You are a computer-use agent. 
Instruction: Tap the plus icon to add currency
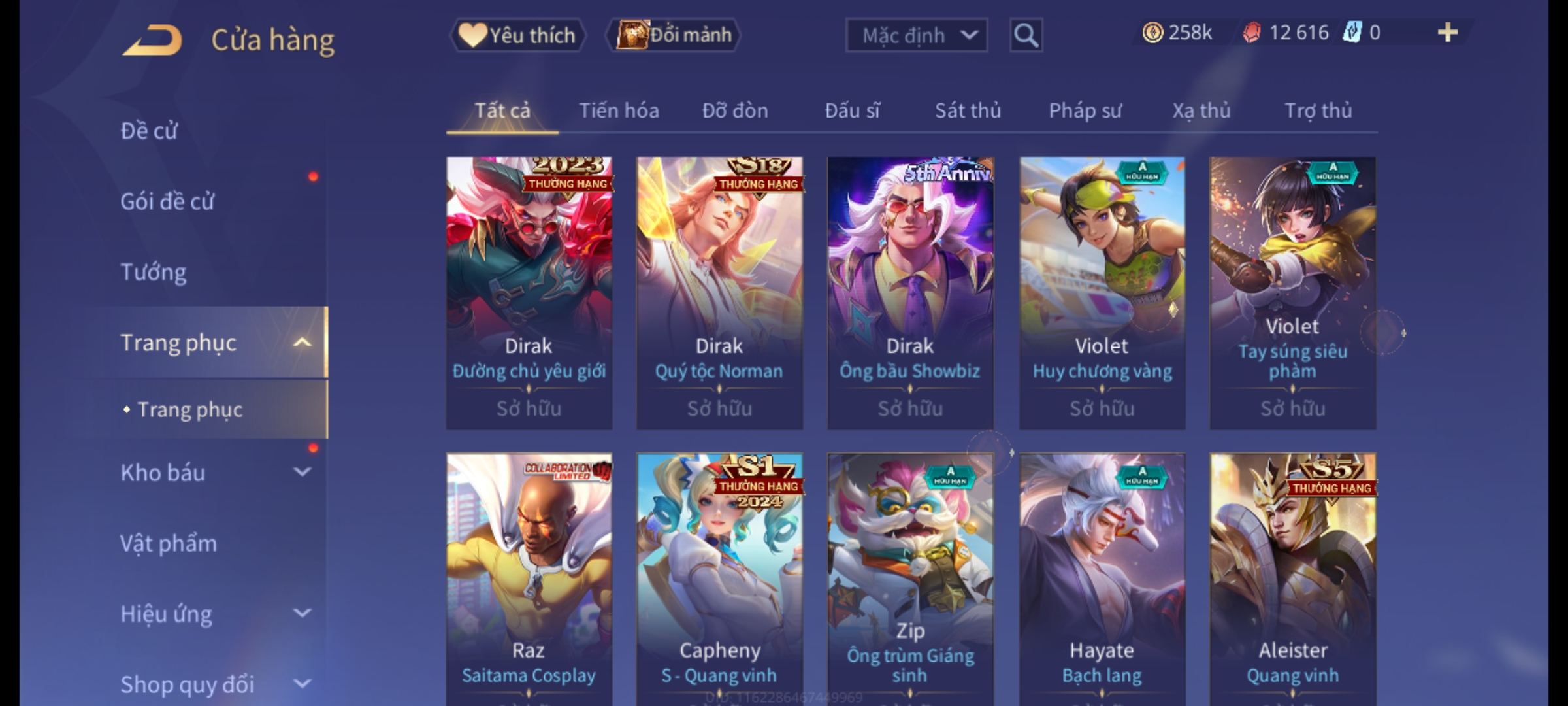[1448, 33]
